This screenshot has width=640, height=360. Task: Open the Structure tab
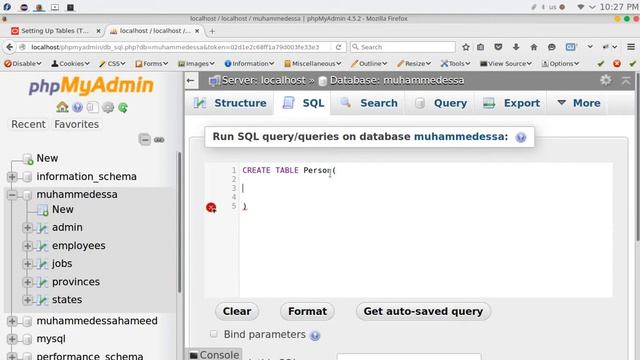(230, 103)
